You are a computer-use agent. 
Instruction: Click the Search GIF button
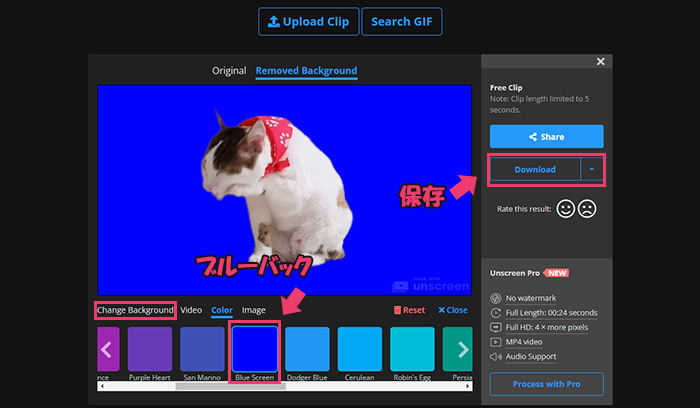(401, 22)
